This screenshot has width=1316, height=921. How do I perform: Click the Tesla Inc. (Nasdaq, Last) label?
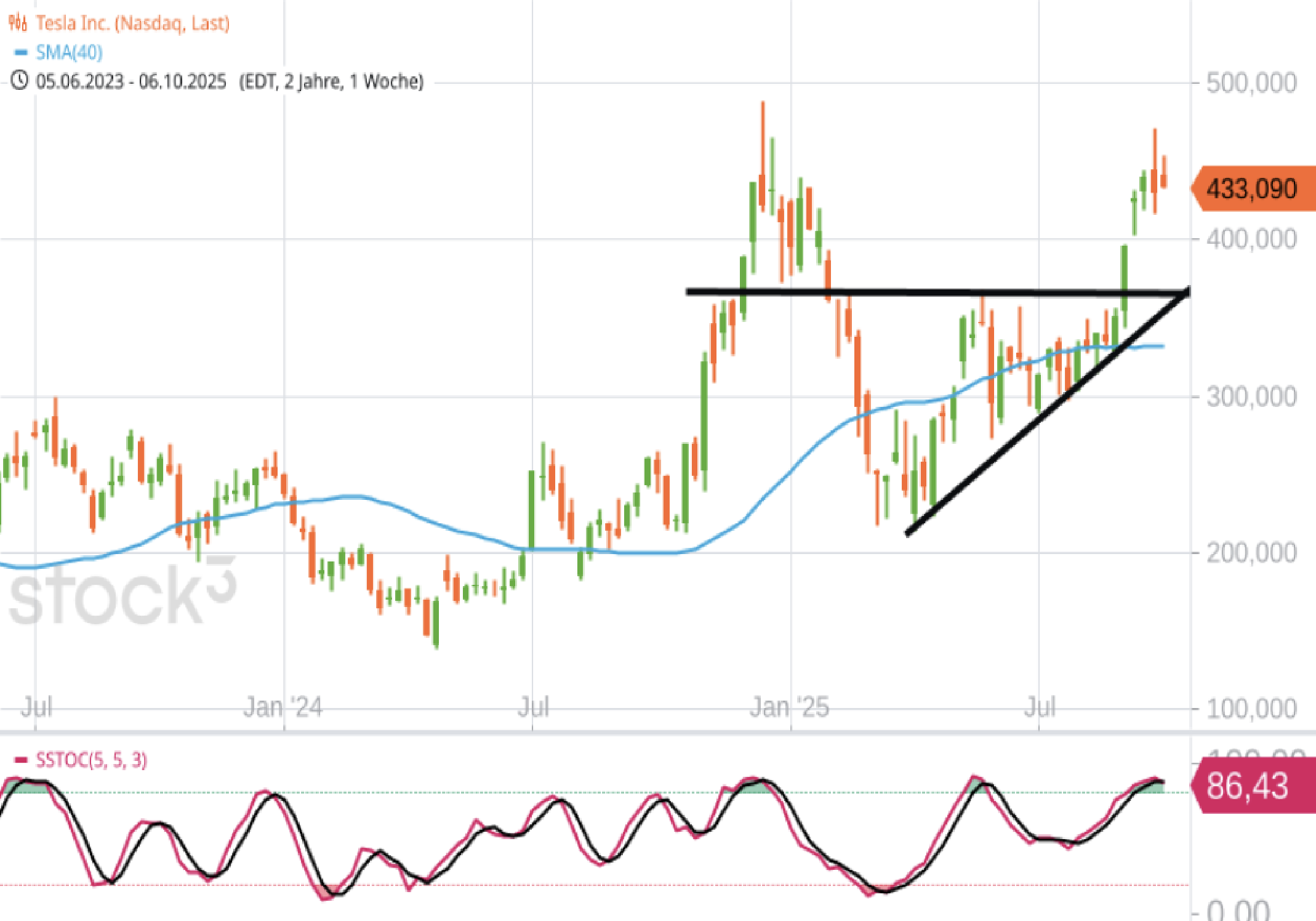[132, 23]
